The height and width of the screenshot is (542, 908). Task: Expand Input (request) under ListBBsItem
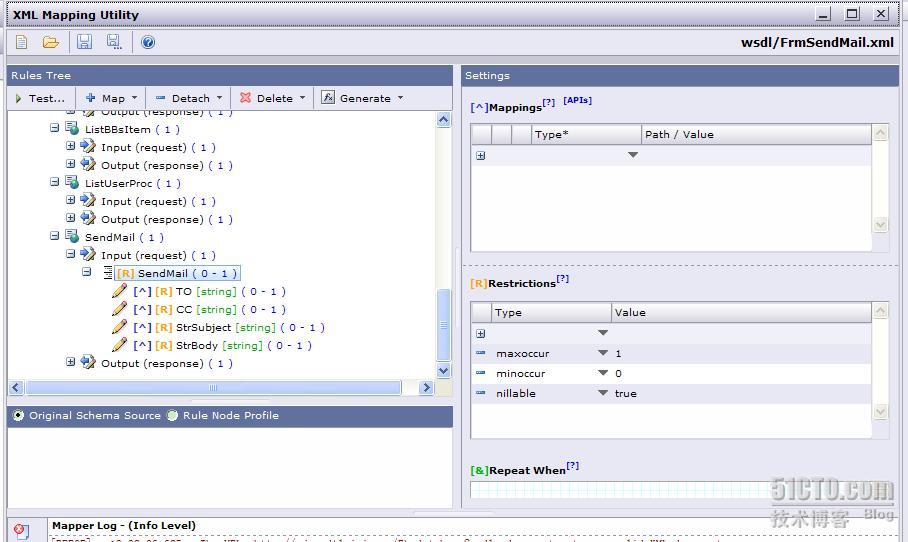click(x=71, y=146)
